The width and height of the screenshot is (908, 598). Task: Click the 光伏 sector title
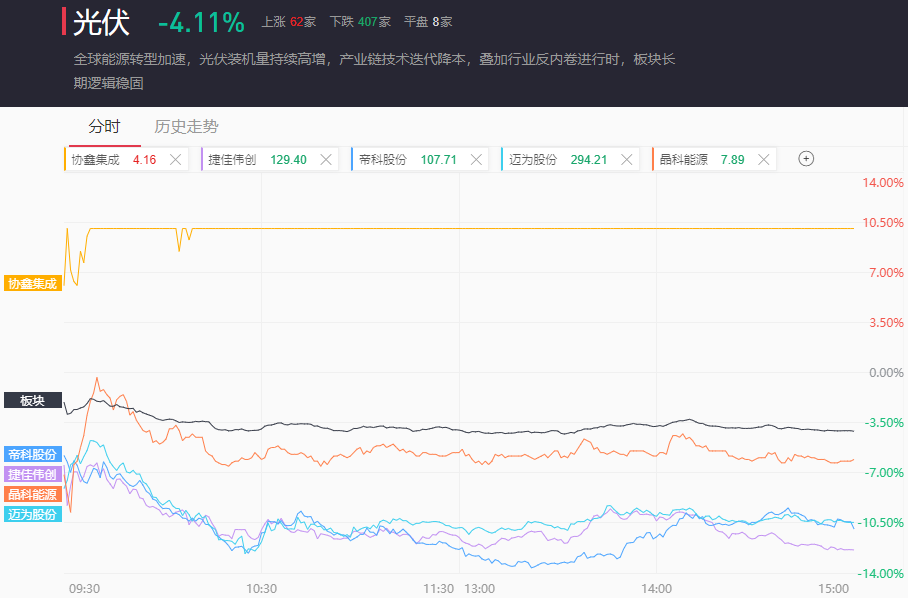tap(101, 22)
